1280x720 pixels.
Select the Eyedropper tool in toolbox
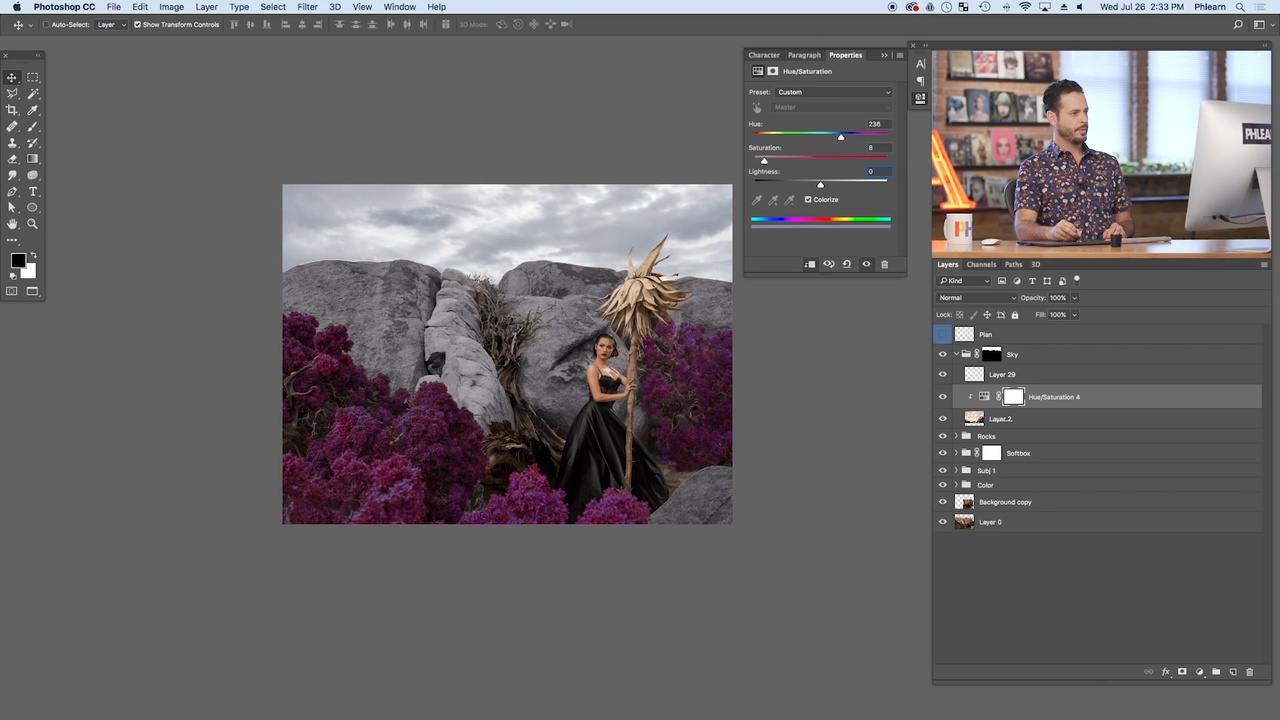point(32,110)
